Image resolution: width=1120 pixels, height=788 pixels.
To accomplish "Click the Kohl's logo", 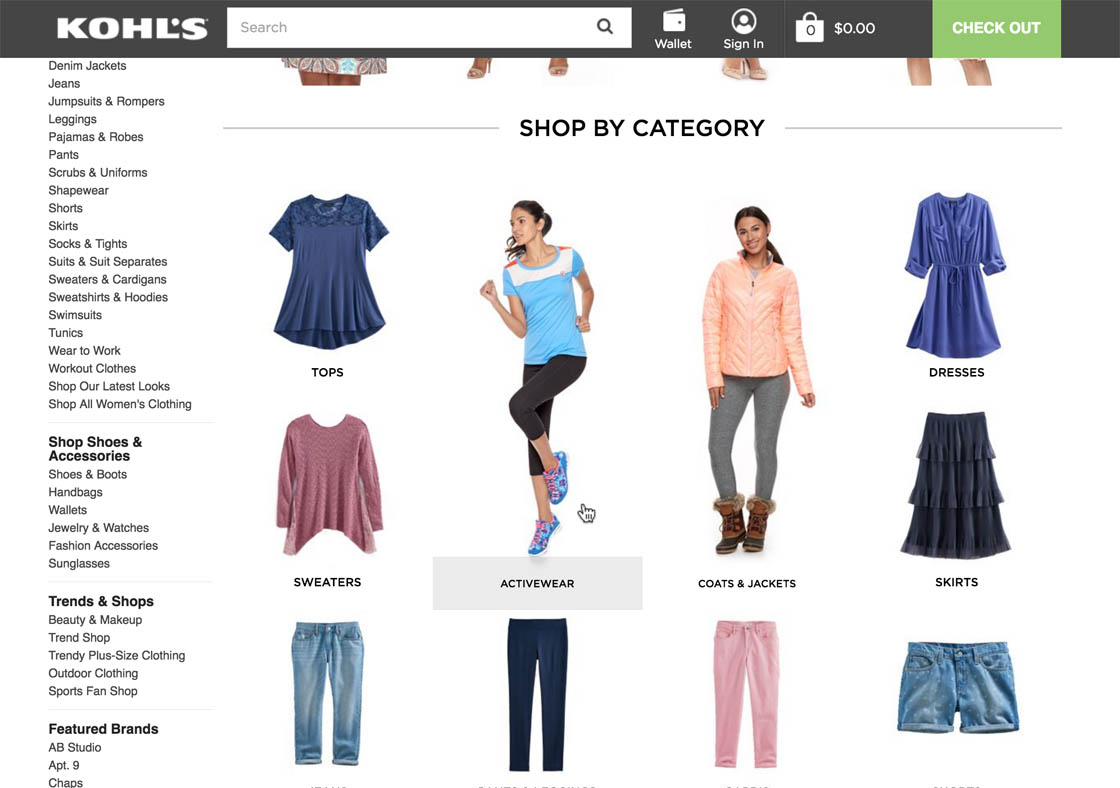I will point(132,28).
